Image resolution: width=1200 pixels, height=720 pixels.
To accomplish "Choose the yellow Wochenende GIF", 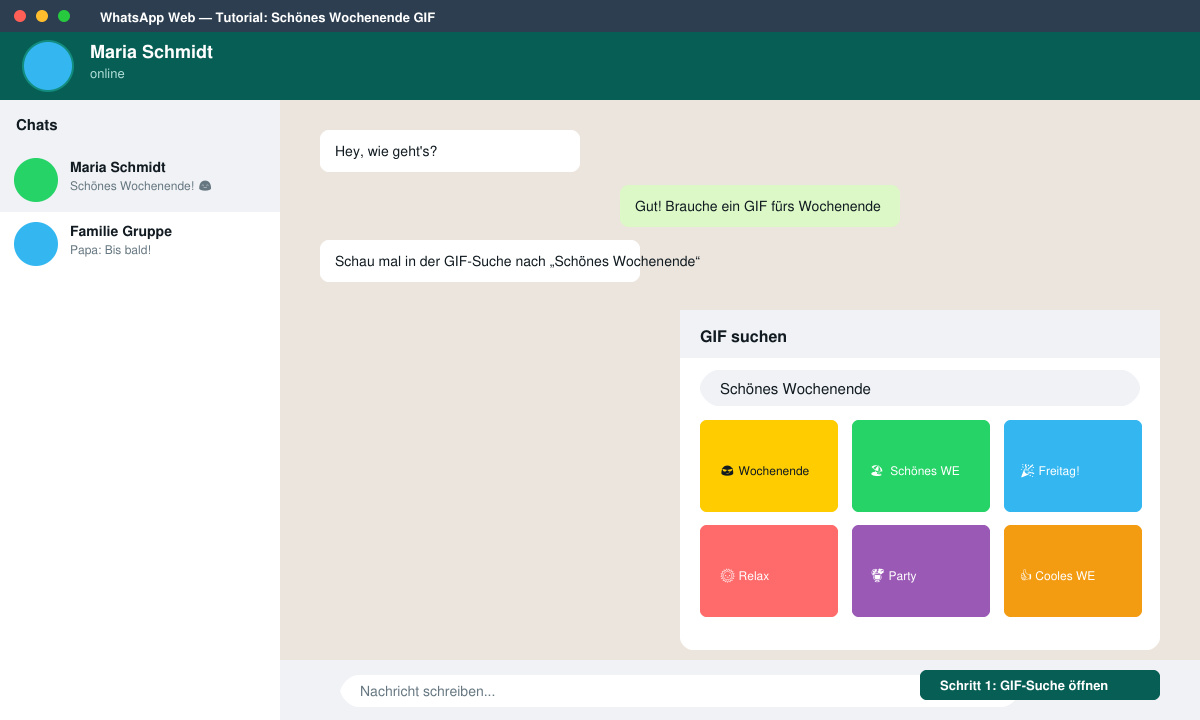I will (769, 466).
